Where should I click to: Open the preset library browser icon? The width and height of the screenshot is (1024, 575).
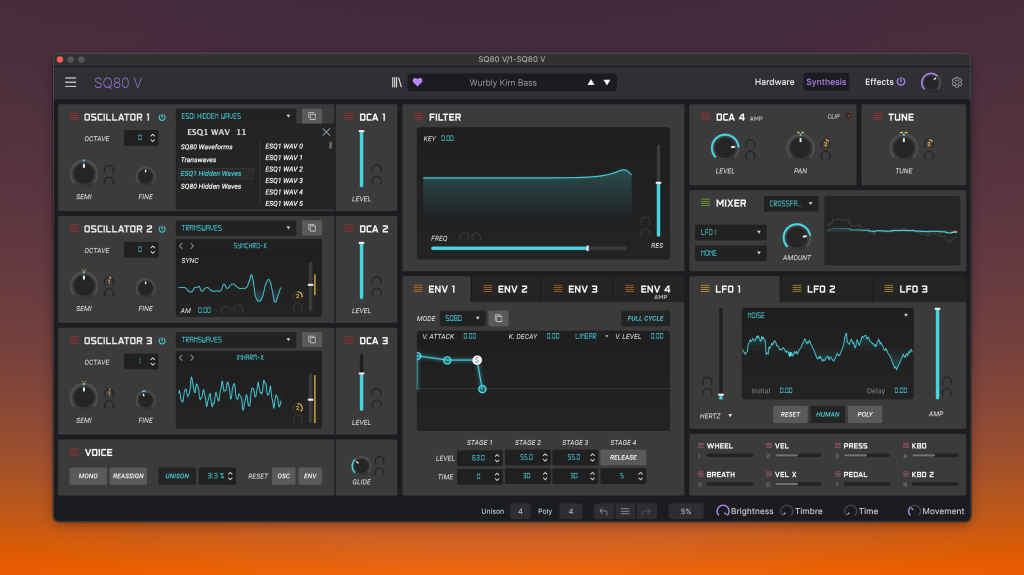pyautogui.click(x=397, y=82)
